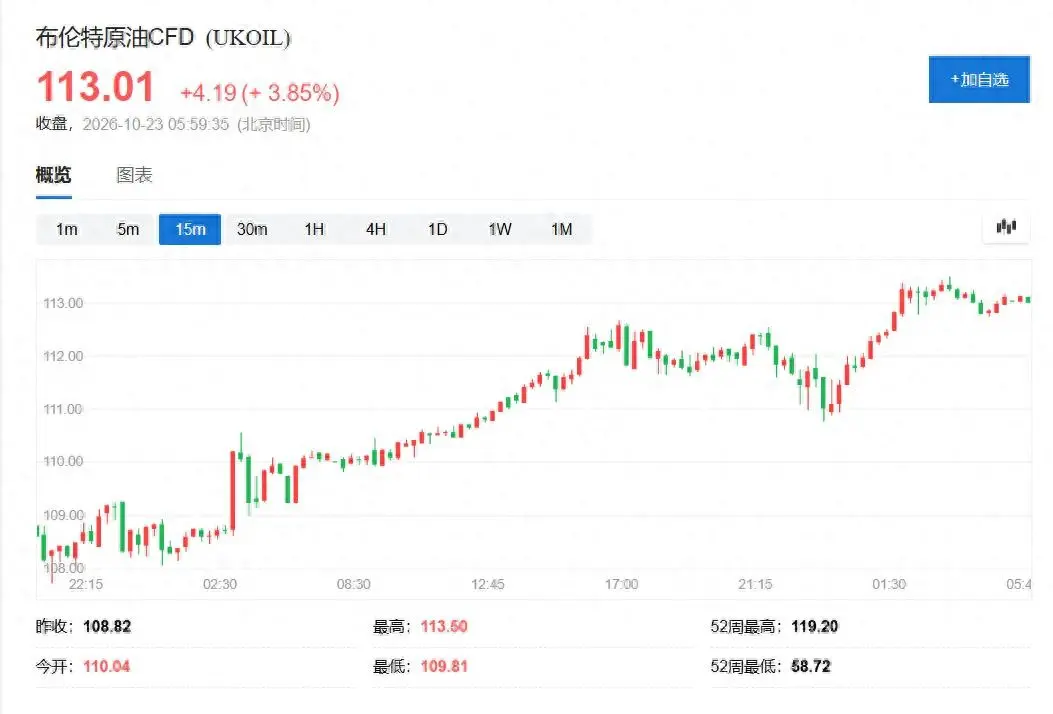
Task: Add UKOIL to watchlist via +加自选
Action: (x=978, y=79)
